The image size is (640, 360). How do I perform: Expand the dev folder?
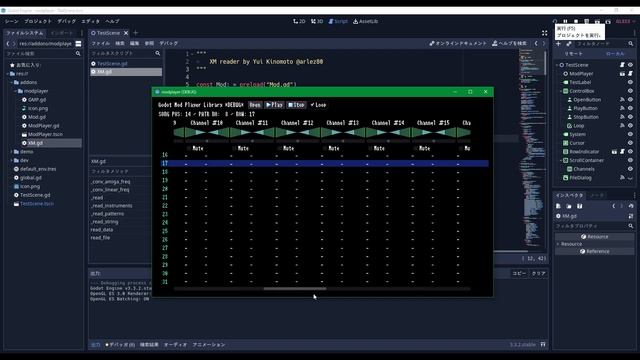coord(12,160)
